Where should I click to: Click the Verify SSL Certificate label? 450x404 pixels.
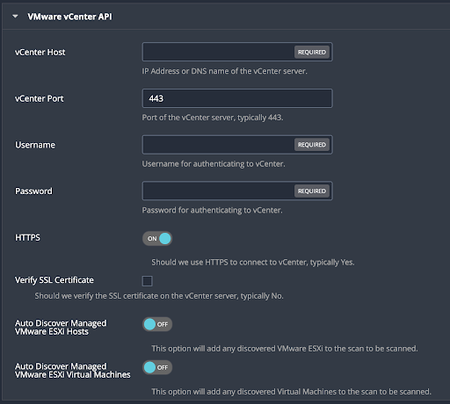point(54,280)
